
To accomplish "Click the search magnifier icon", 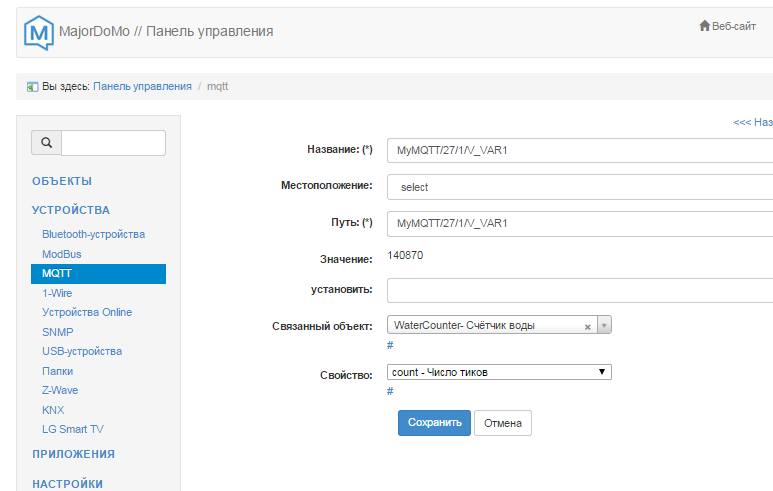I will pos(46,142).
